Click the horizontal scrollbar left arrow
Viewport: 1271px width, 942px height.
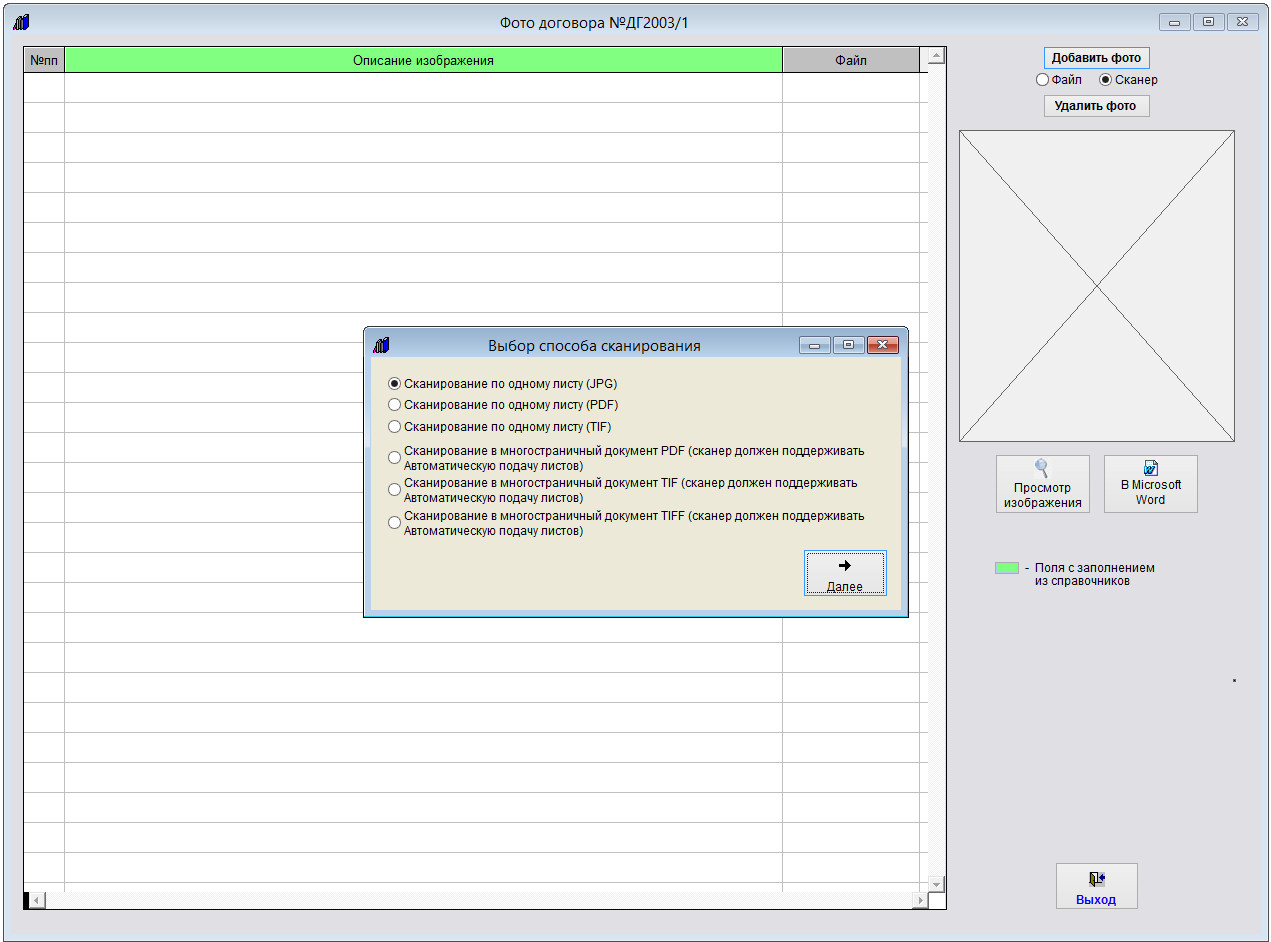pos(36,901)
